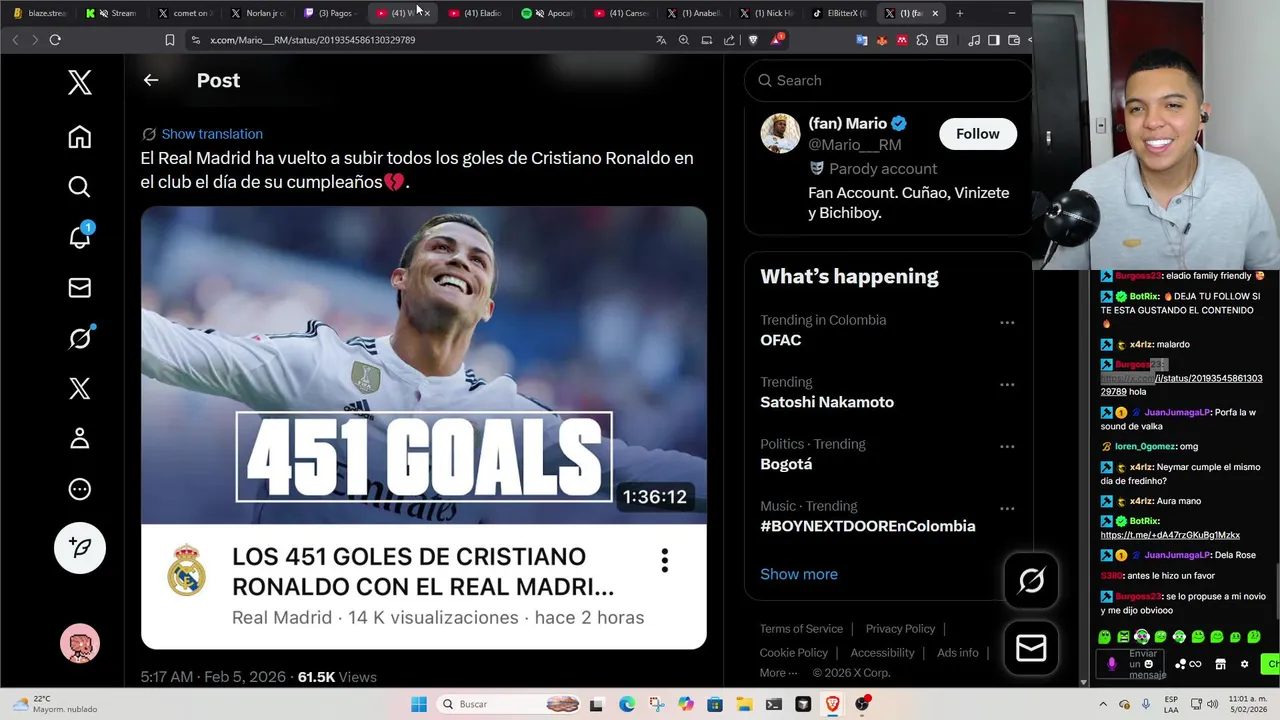This screenshot has height=720, width=1280.
Task: Open browser translate icon in address bar
Action: [x=661, y=40]
